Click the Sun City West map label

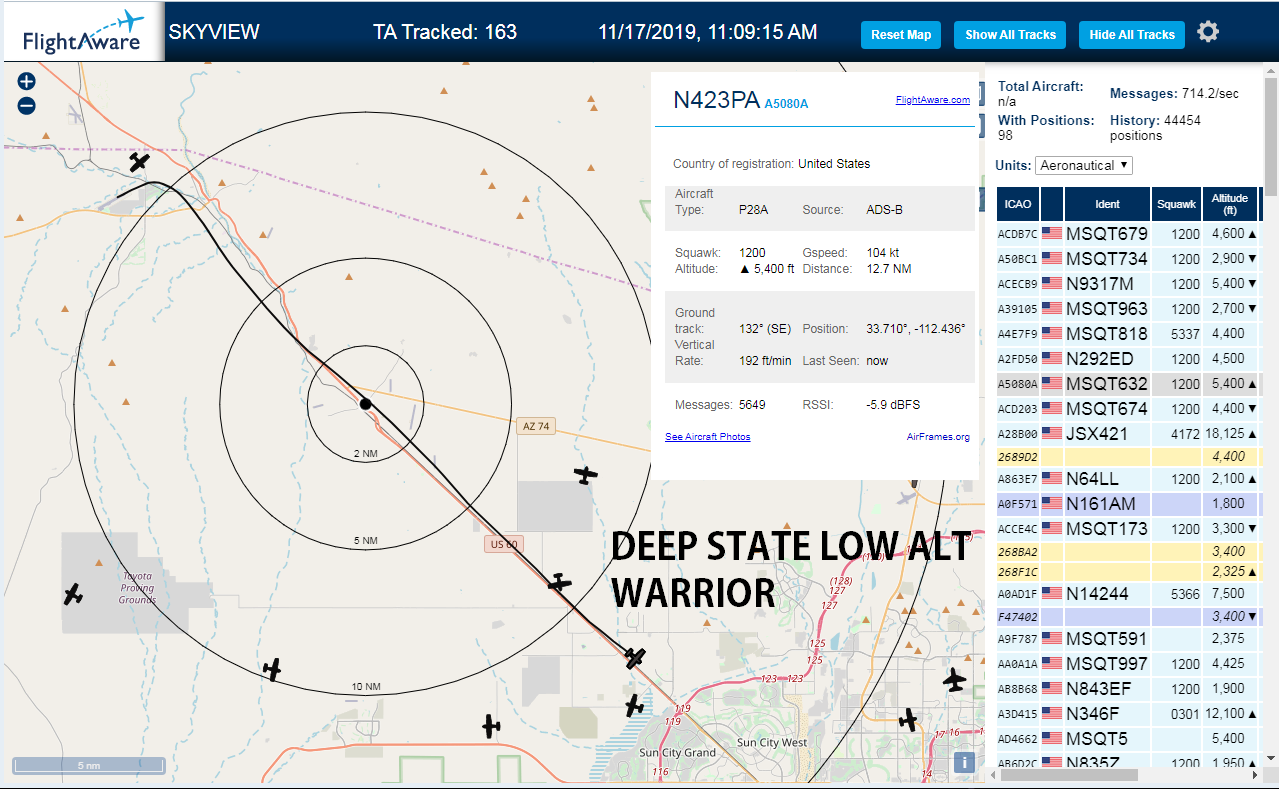point(772,743)
